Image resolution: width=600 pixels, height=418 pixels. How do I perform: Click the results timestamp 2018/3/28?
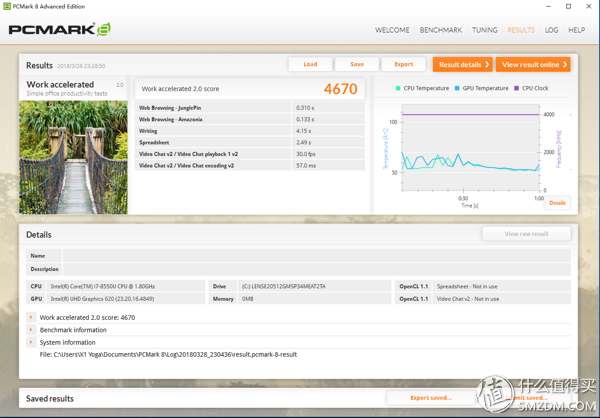pyautogui.click(x=81, y=66)
